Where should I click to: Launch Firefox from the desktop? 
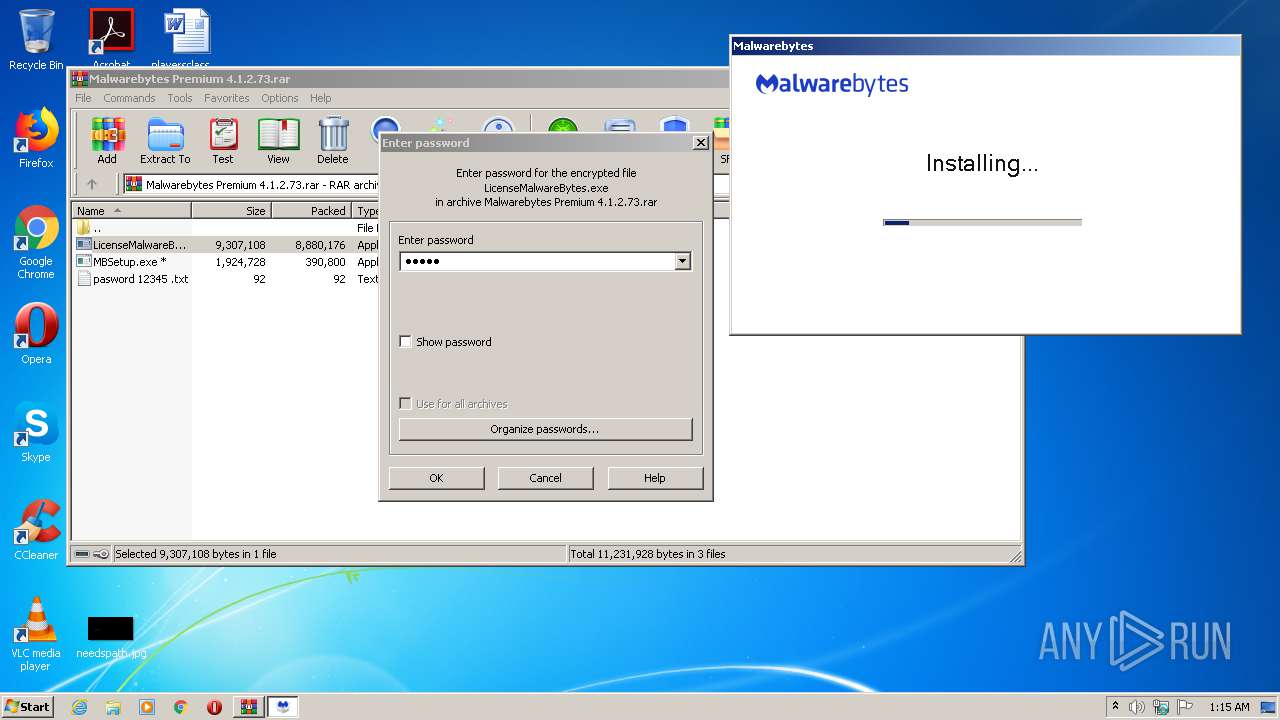click(x=36, y=138)
